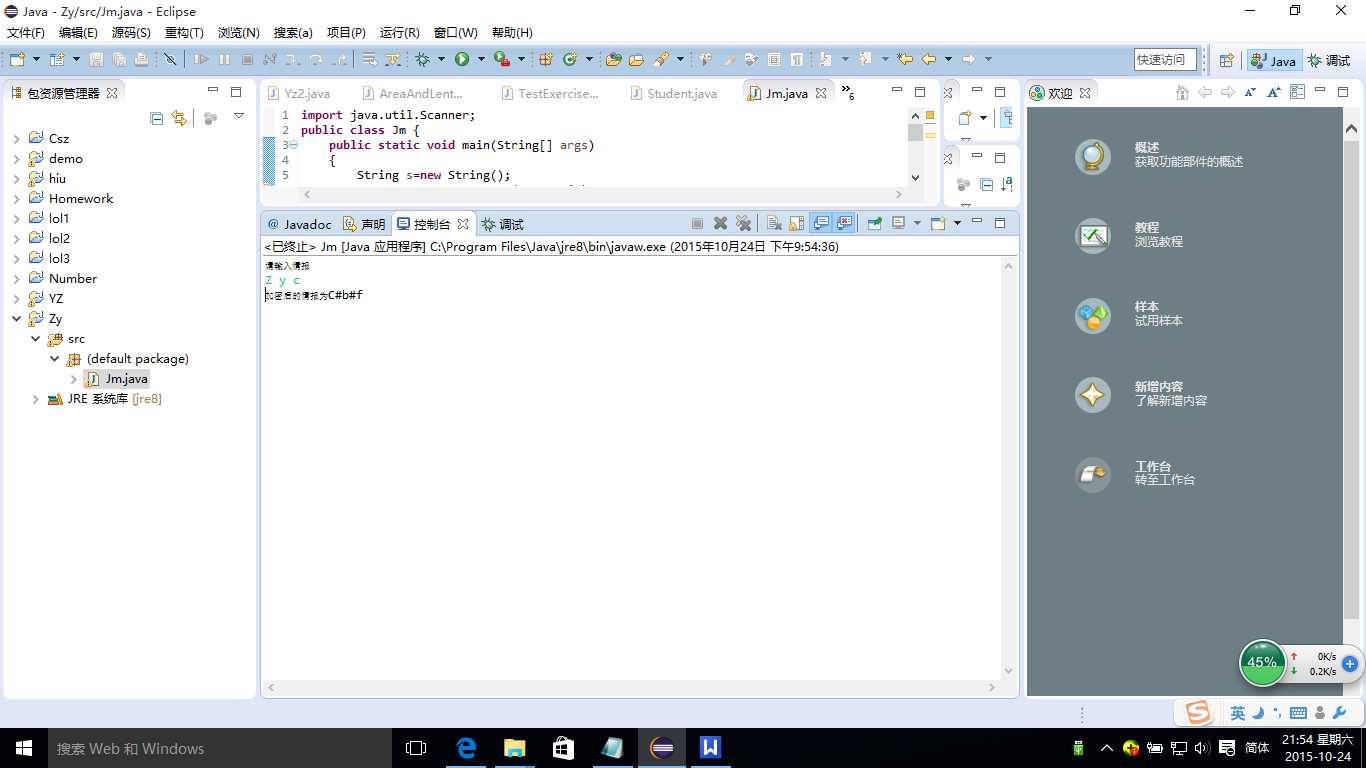Click the Home icon in Welcome view

(x=1182, y=92)
